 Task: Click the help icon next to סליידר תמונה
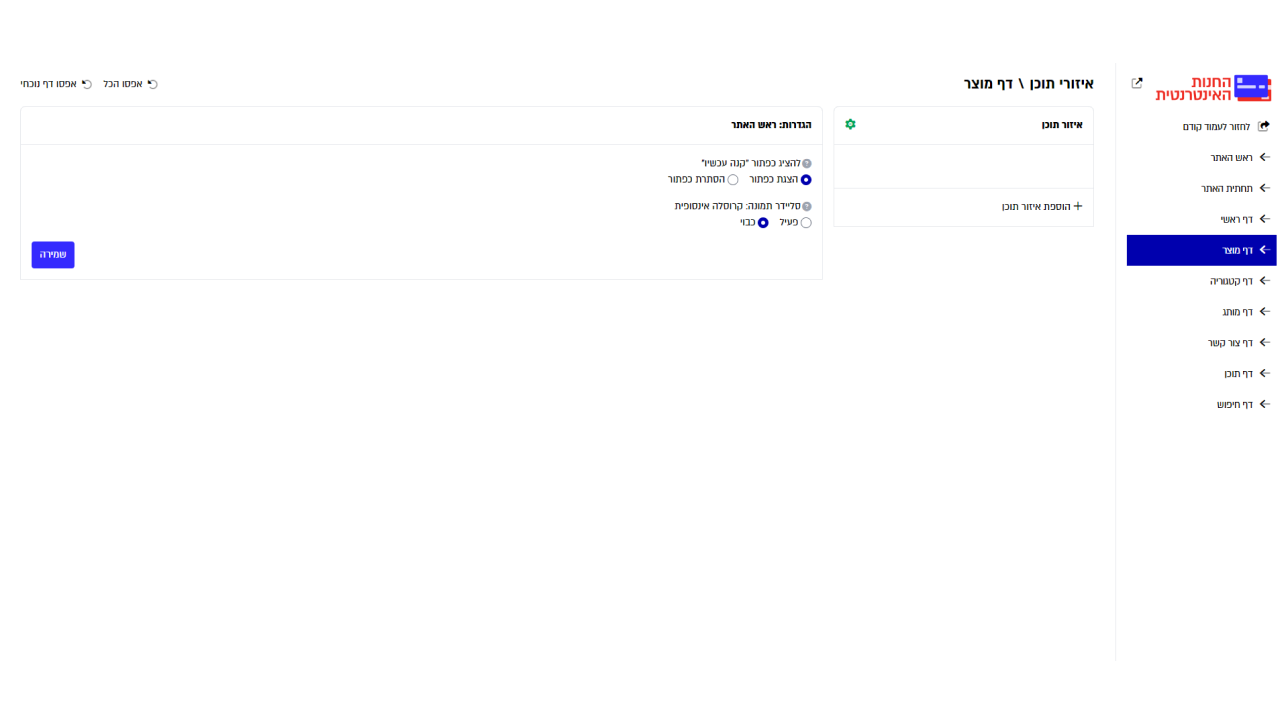tap(807, 206)
